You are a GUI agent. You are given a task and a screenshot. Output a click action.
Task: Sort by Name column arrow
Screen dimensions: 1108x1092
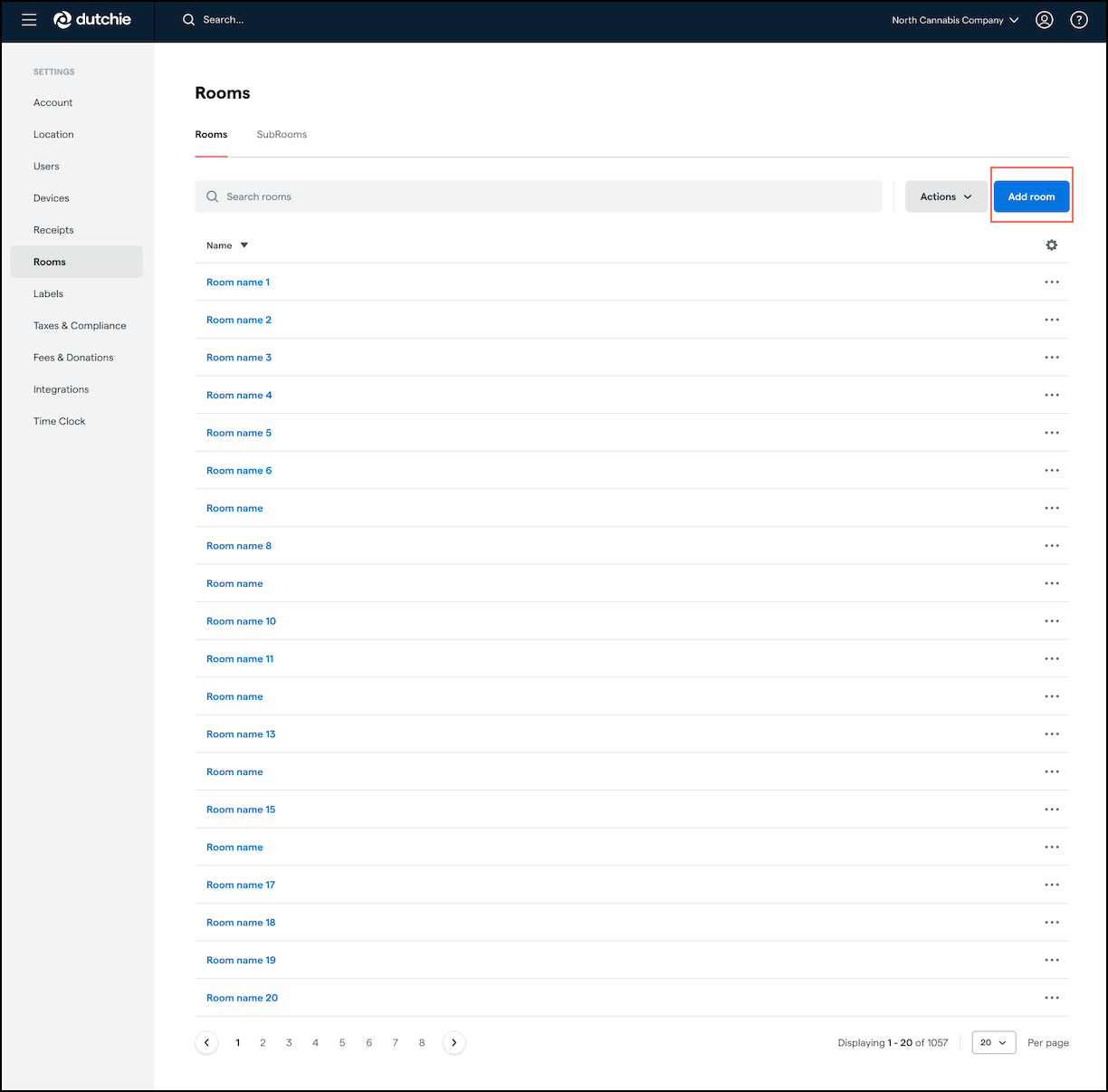click(x=244, y=245)
